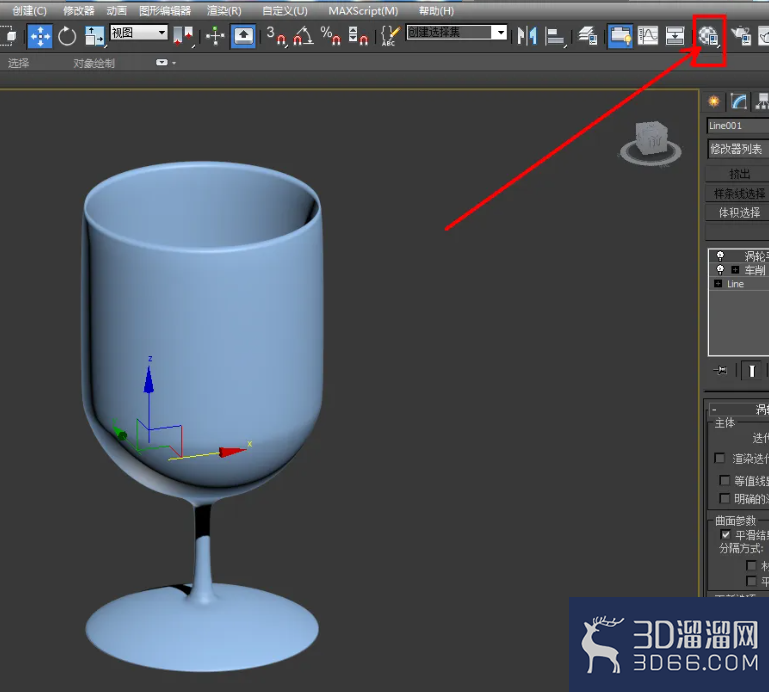
Task: Toggle Percent Snap icon
Action: pyautogui.click(x=330, y=36)
